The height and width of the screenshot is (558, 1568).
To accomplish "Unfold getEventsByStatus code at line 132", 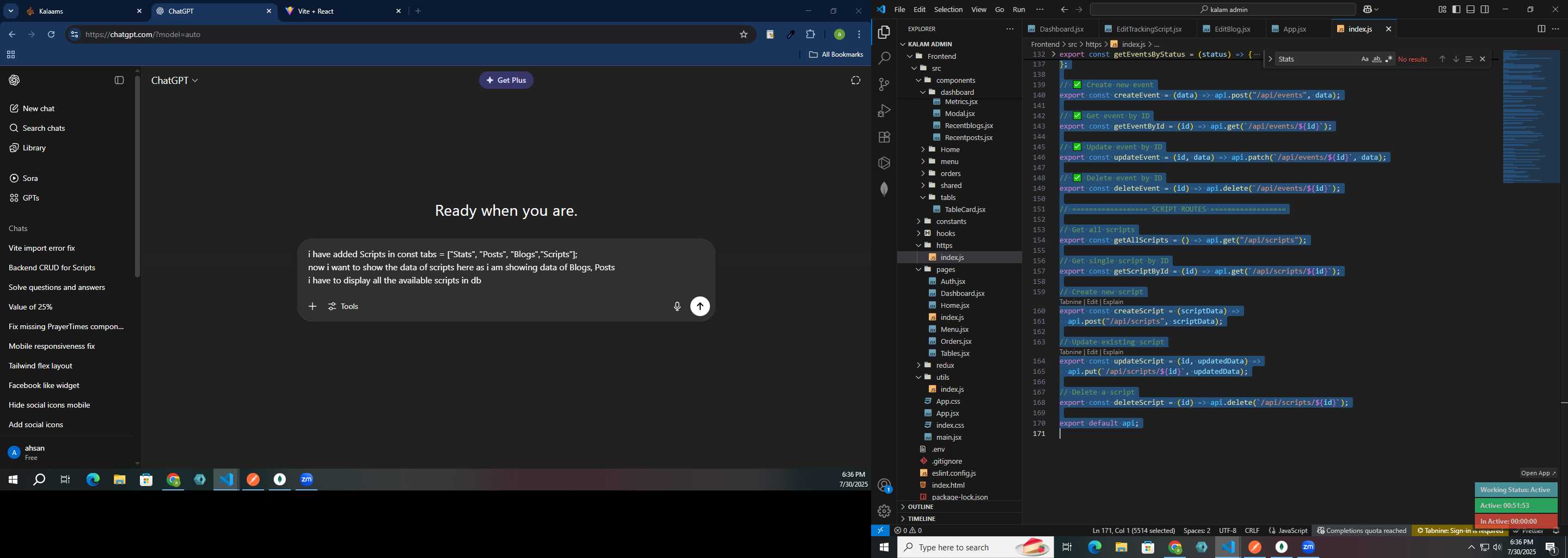I will (1053, 54).
